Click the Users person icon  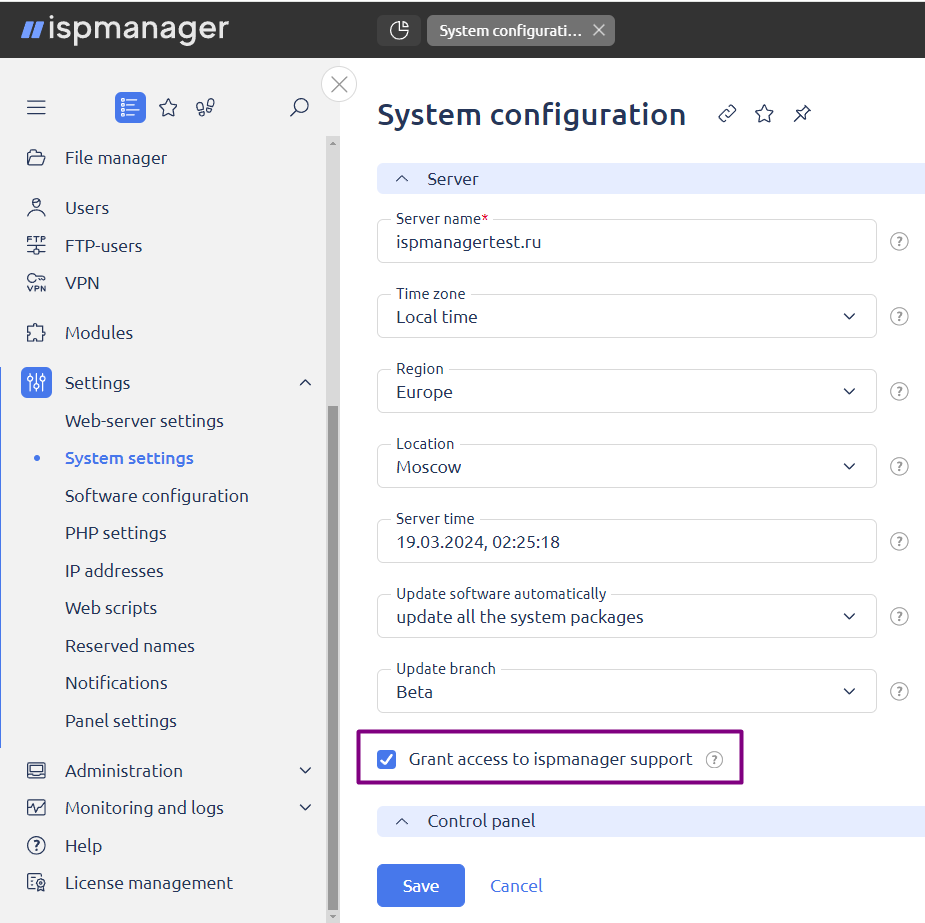click(x=36, y=208)
